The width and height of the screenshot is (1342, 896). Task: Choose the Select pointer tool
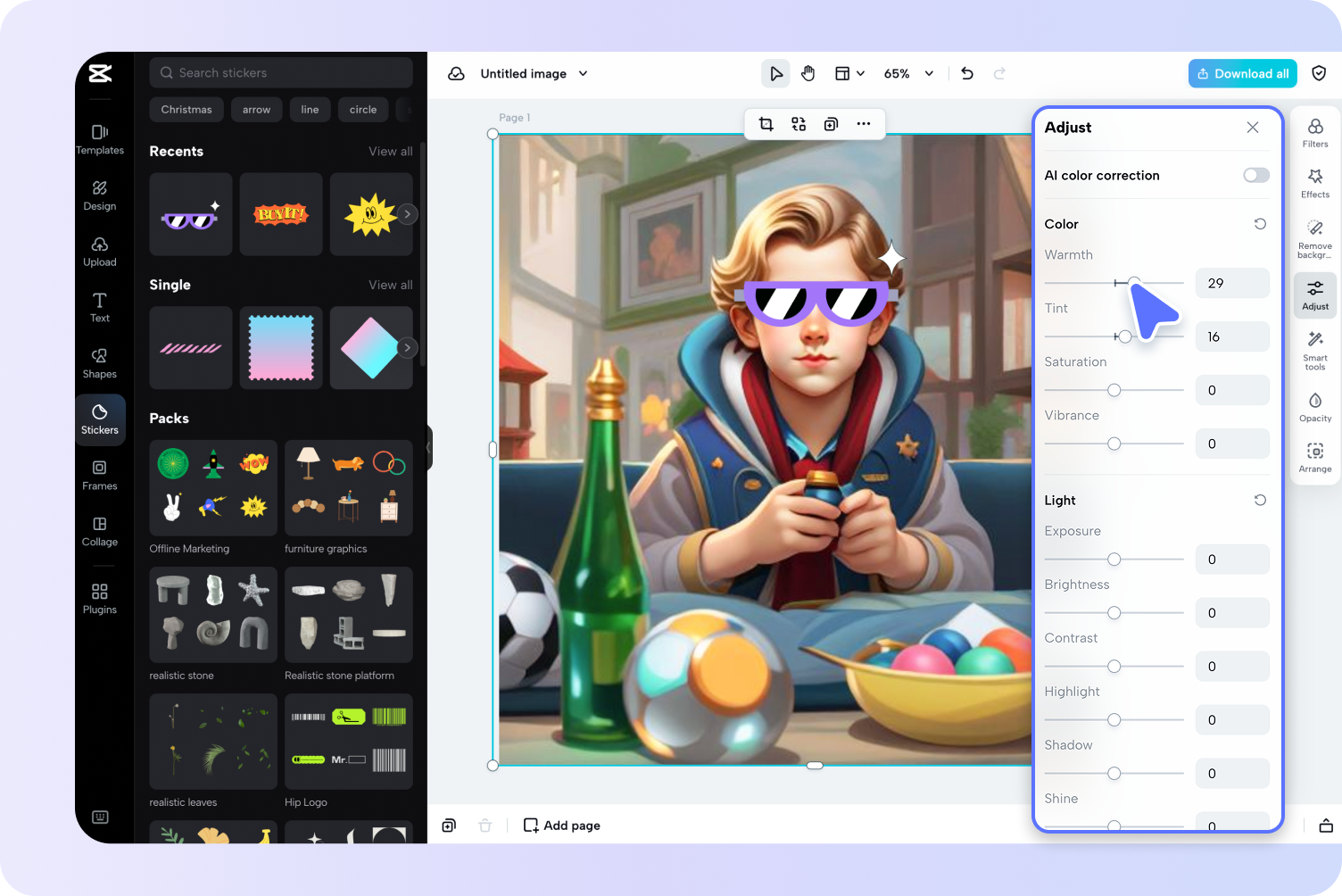(x=775, y=74)
